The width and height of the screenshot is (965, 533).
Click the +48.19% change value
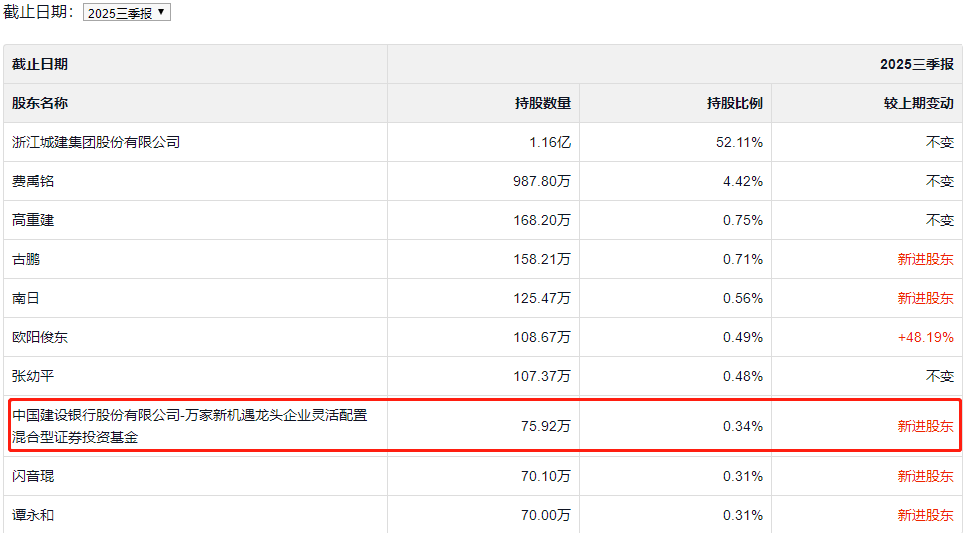point(925,337)
